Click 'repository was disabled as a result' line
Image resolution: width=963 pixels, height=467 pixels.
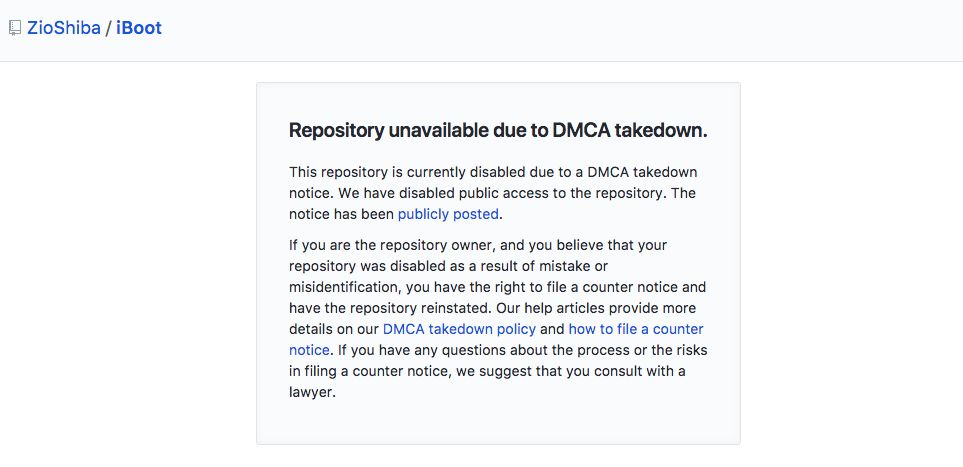click(x=449, y=266)
